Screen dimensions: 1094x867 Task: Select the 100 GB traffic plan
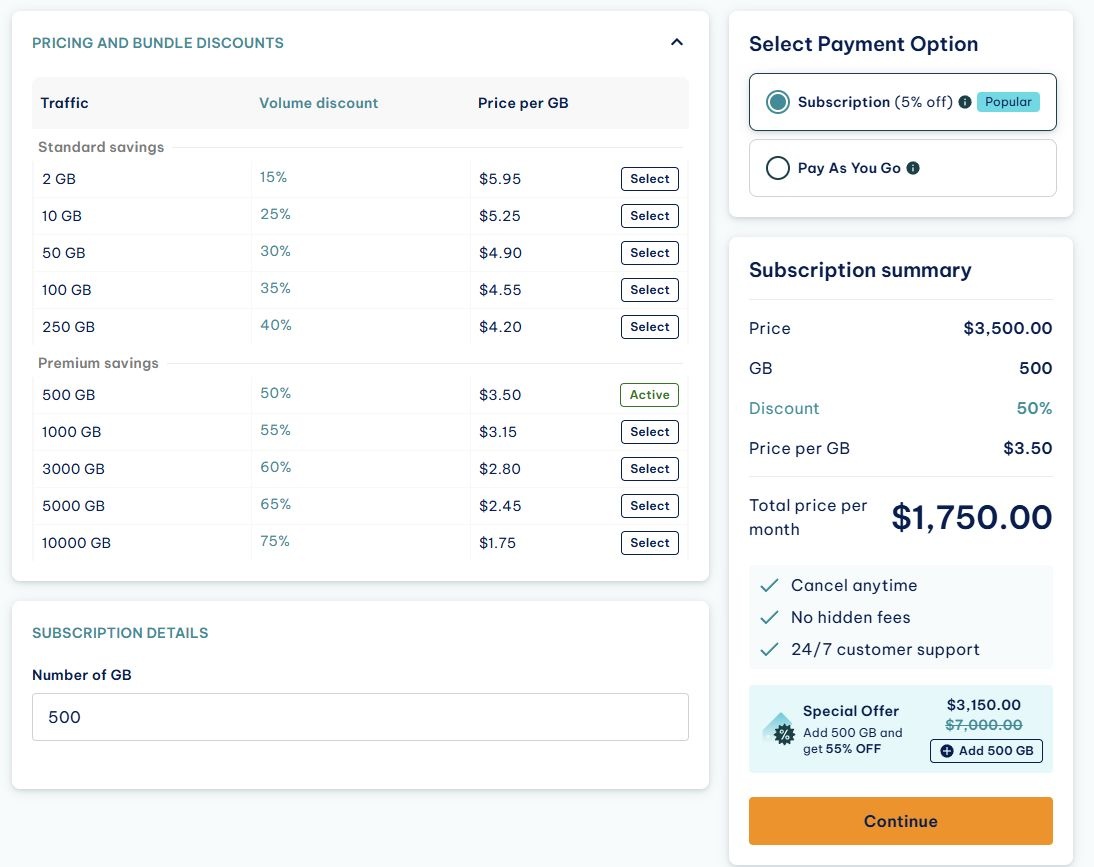[649, 290]
